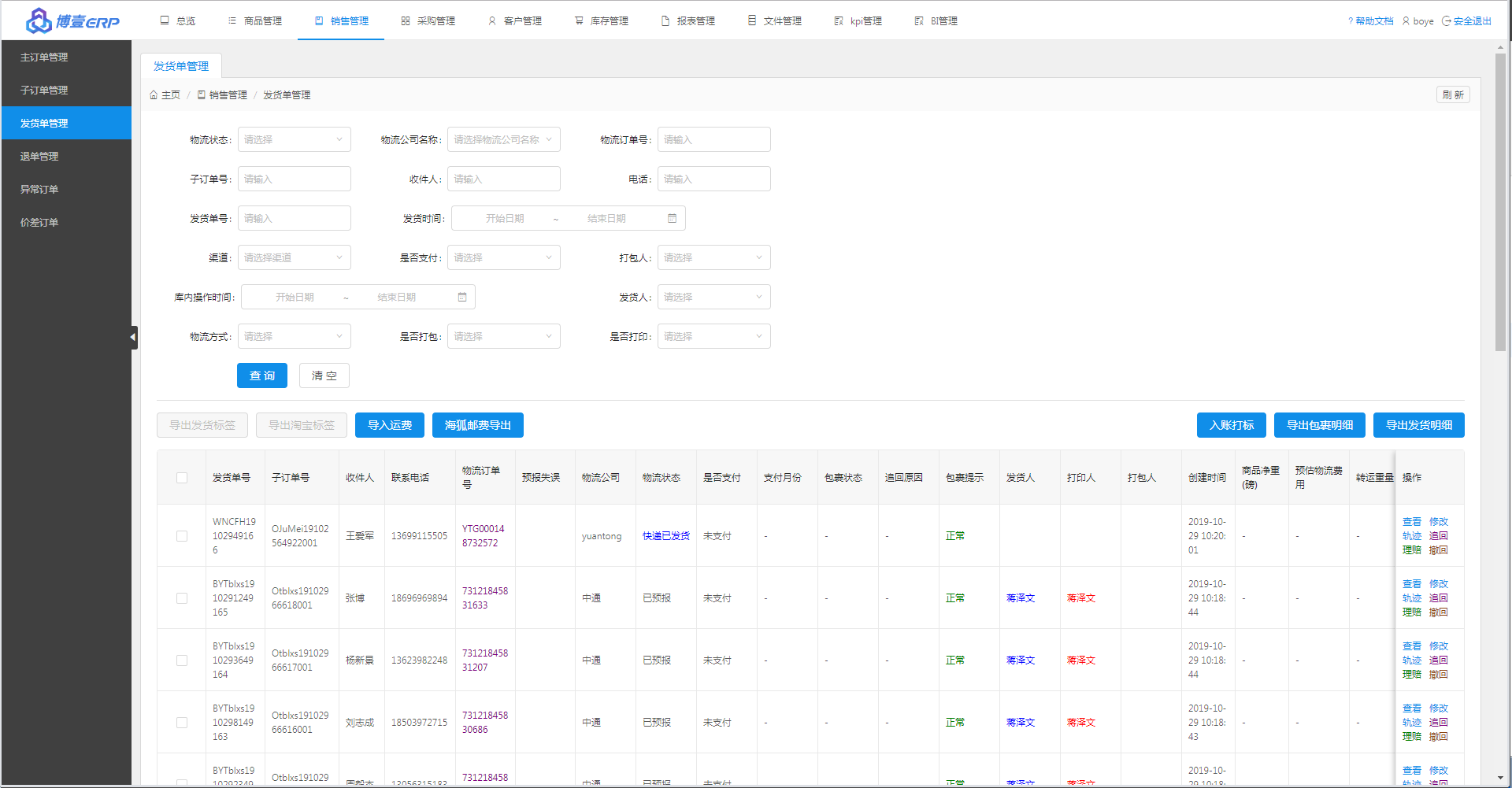Select the 发货单管理 page tab
Screen dimensions: 1512x788
(181, 66)
